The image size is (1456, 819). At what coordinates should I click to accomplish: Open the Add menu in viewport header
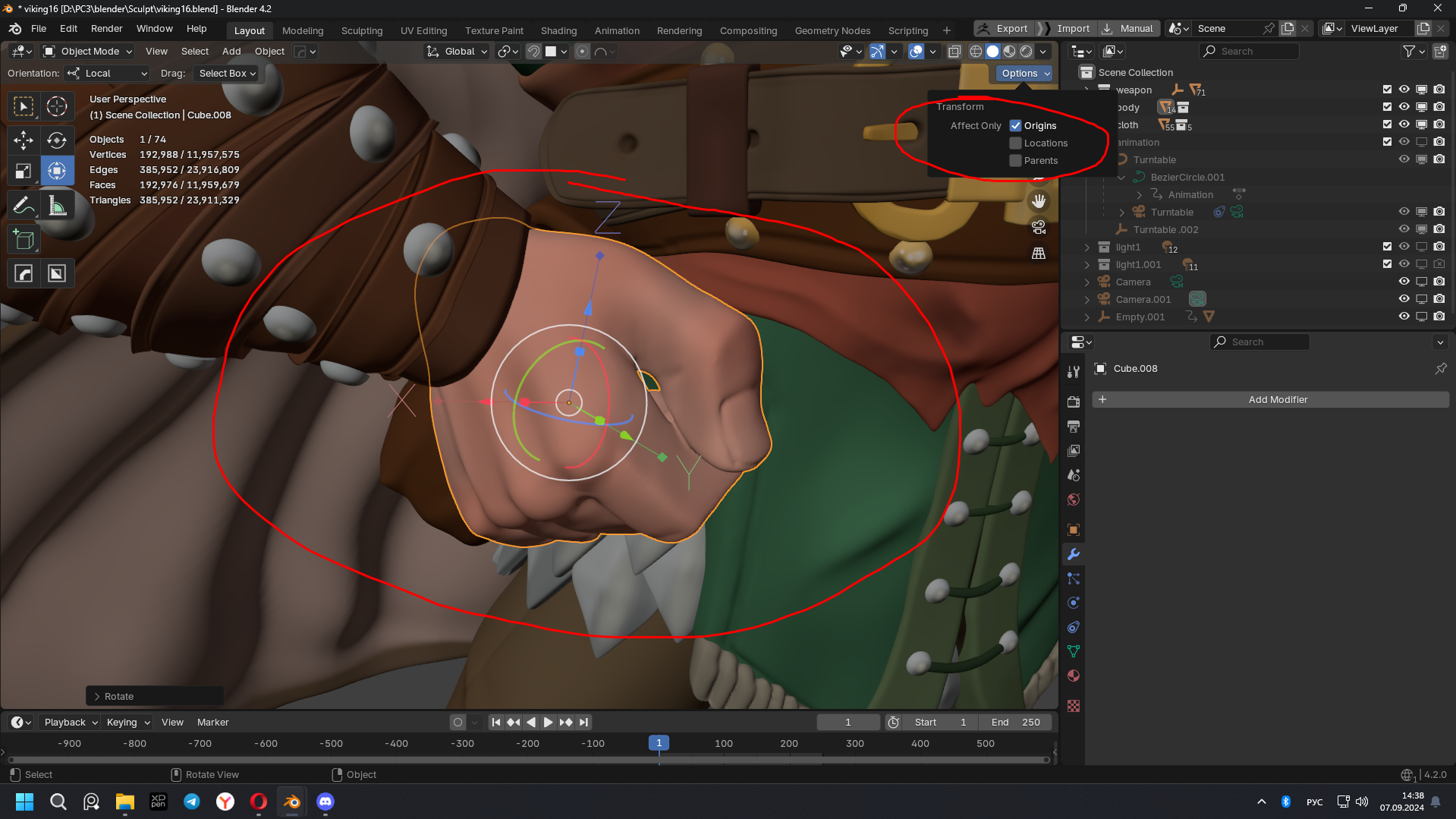pos(231,52)
